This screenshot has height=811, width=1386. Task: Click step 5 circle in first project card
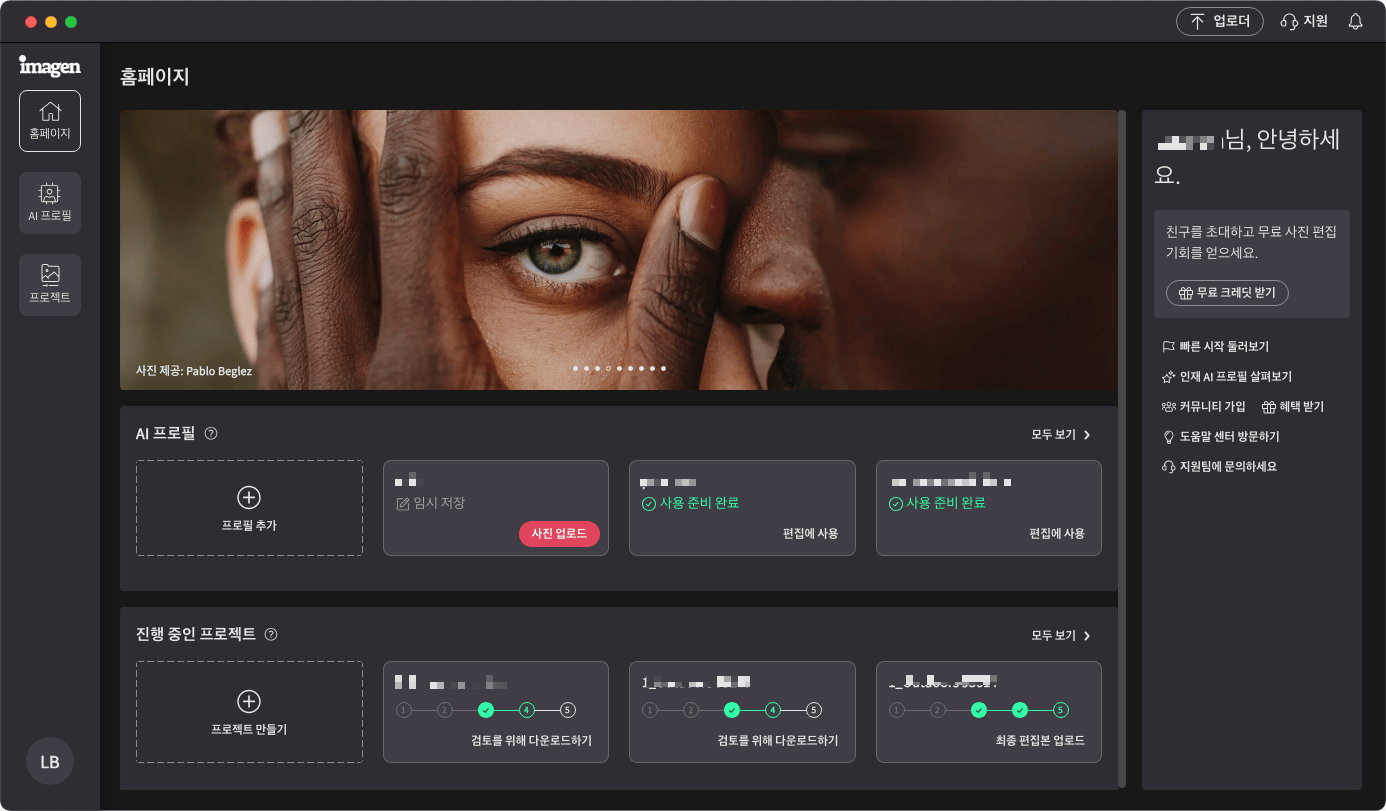[x=568, y=710]
